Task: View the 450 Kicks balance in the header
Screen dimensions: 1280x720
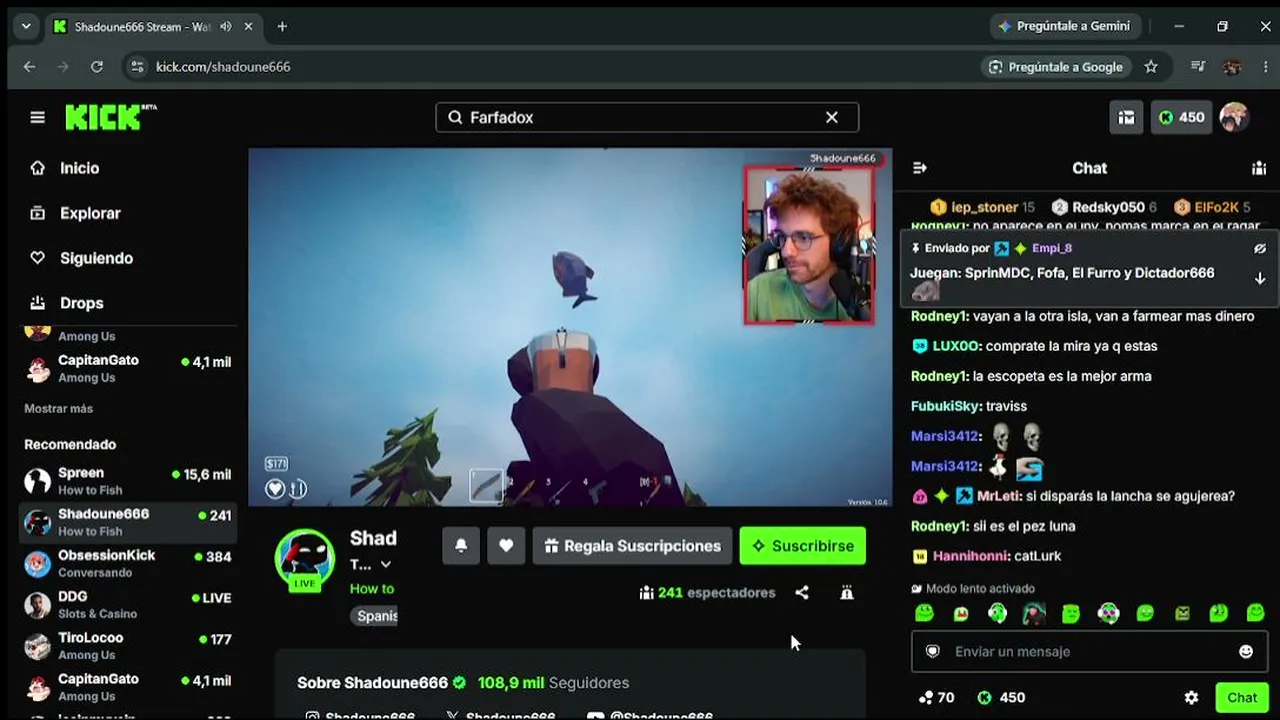Action: coord(1181,117)
